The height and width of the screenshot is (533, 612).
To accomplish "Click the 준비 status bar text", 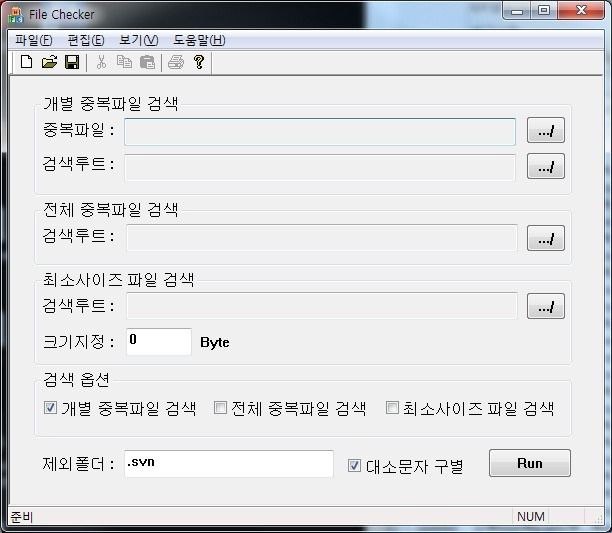I will tap(21, 517).
